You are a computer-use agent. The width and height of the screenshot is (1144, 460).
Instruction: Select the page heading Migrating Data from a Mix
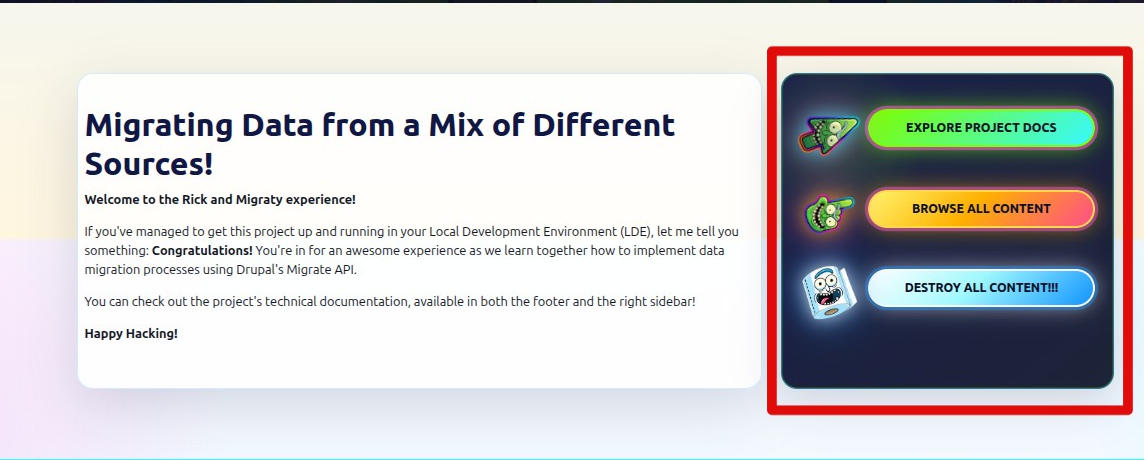380,145
